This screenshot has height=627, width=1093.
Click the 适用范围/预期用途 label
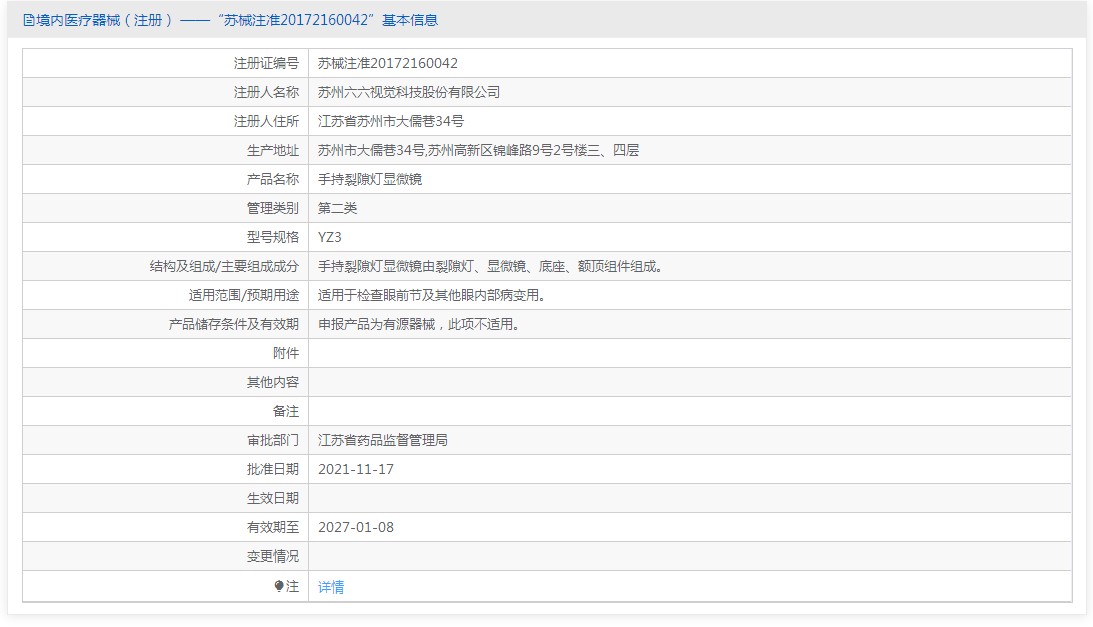point(244,295)
